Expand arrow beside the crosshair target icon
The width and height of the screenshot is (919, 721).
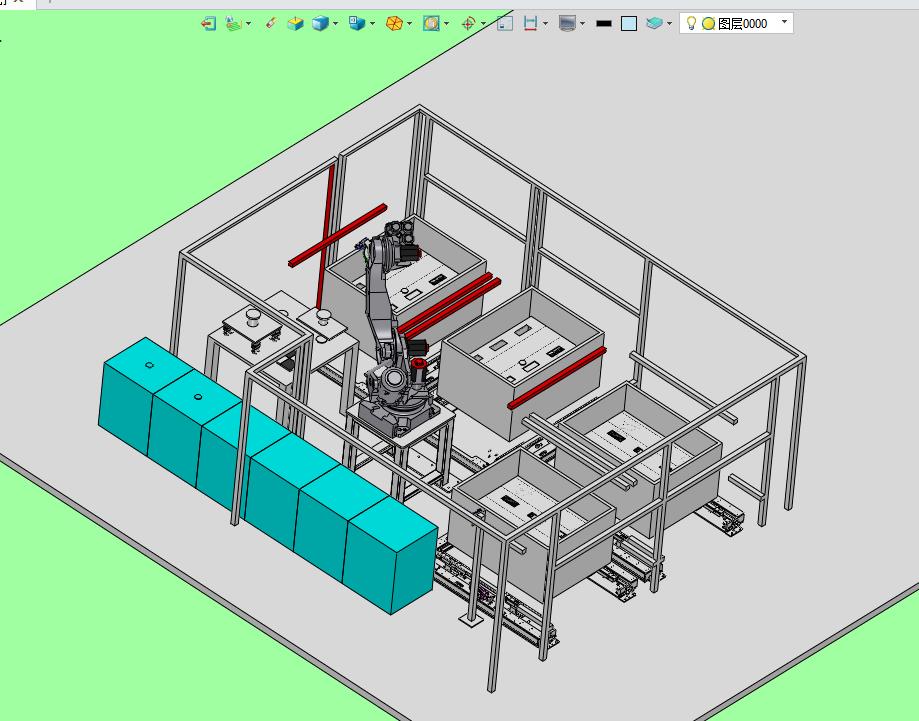(x=483, y=24)
